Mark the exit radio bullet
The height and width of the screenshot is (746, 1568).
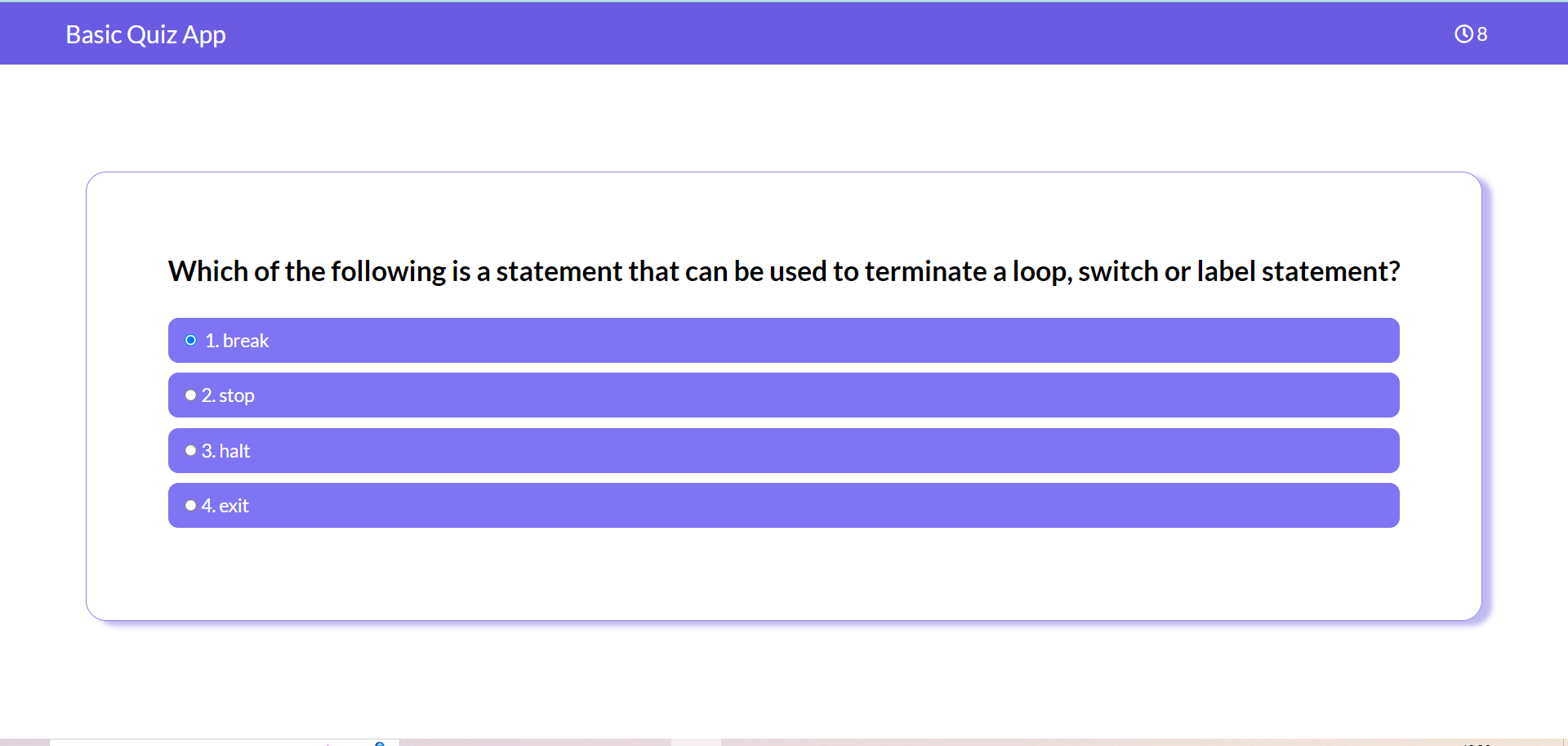click(x=191, y=505)
